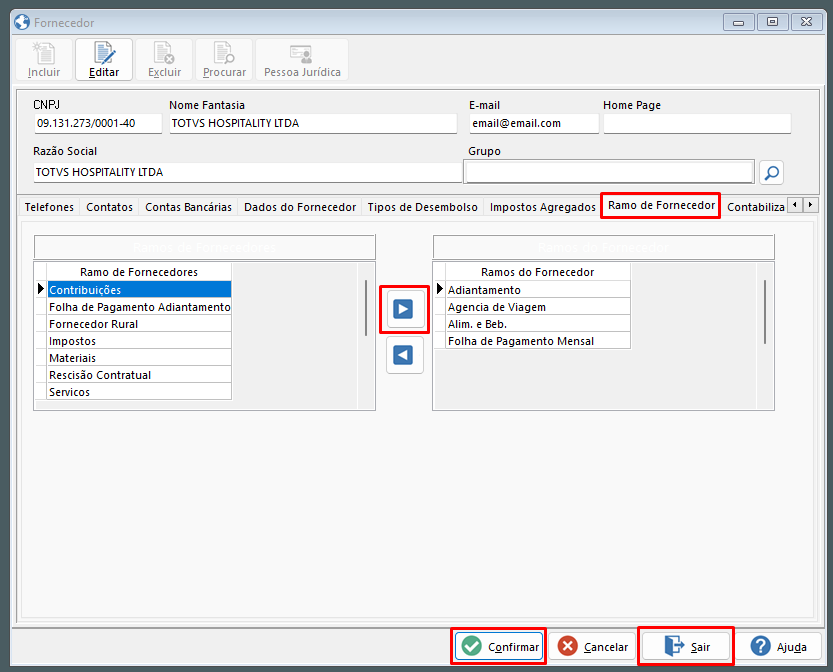Click the Home Page input field
Screen dimensions: 833x672
click(697, 123)
